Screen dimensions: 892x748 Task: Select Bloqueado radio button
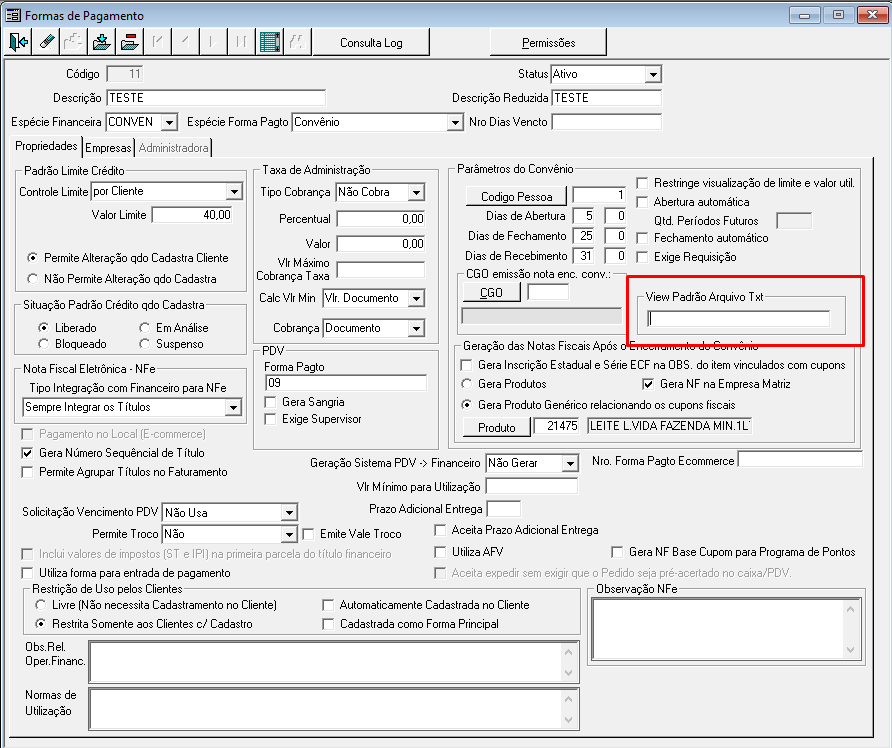[x=43, y=344]
